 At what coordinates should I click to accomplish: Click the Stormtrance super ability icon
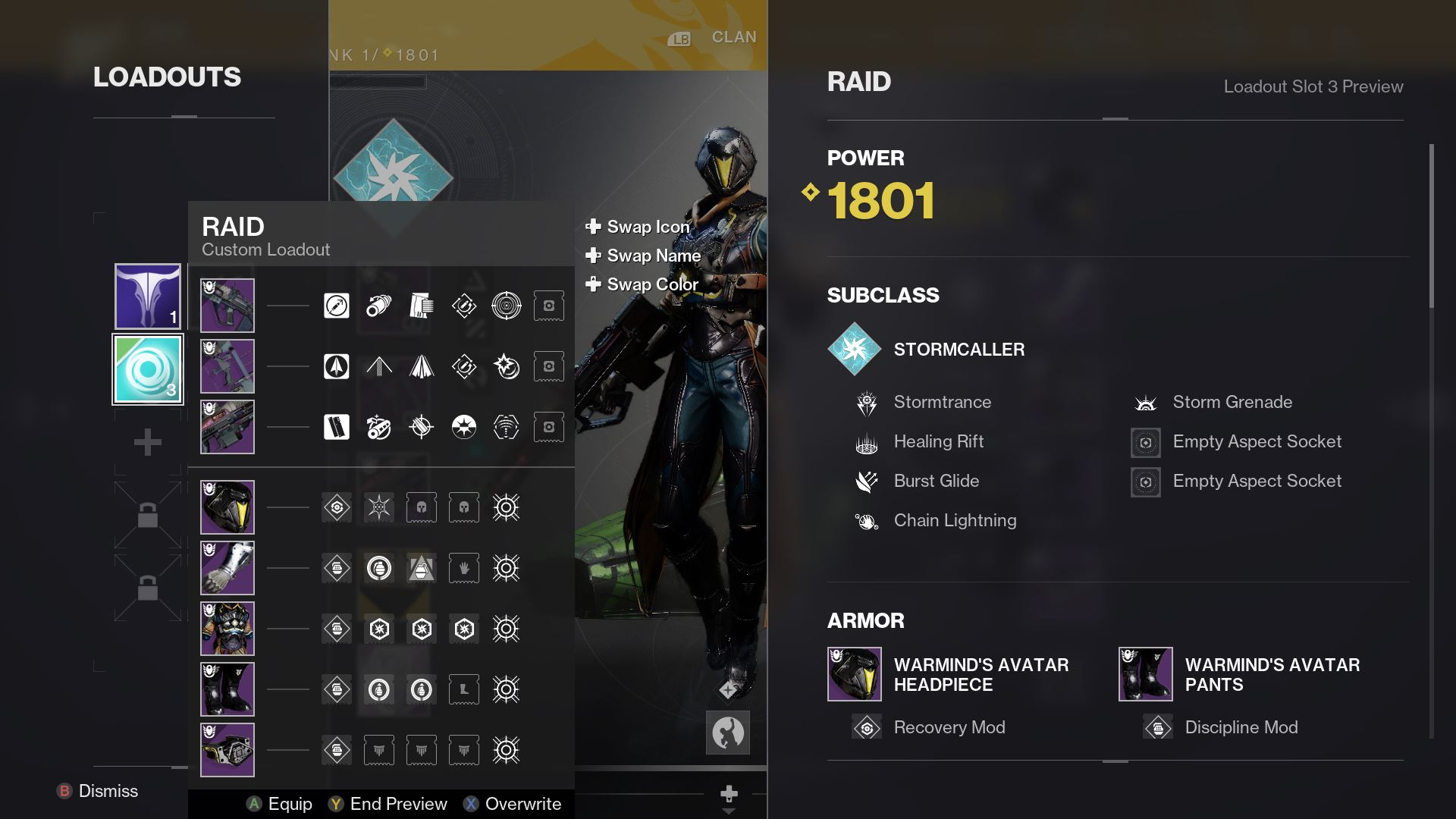[866, 402]
